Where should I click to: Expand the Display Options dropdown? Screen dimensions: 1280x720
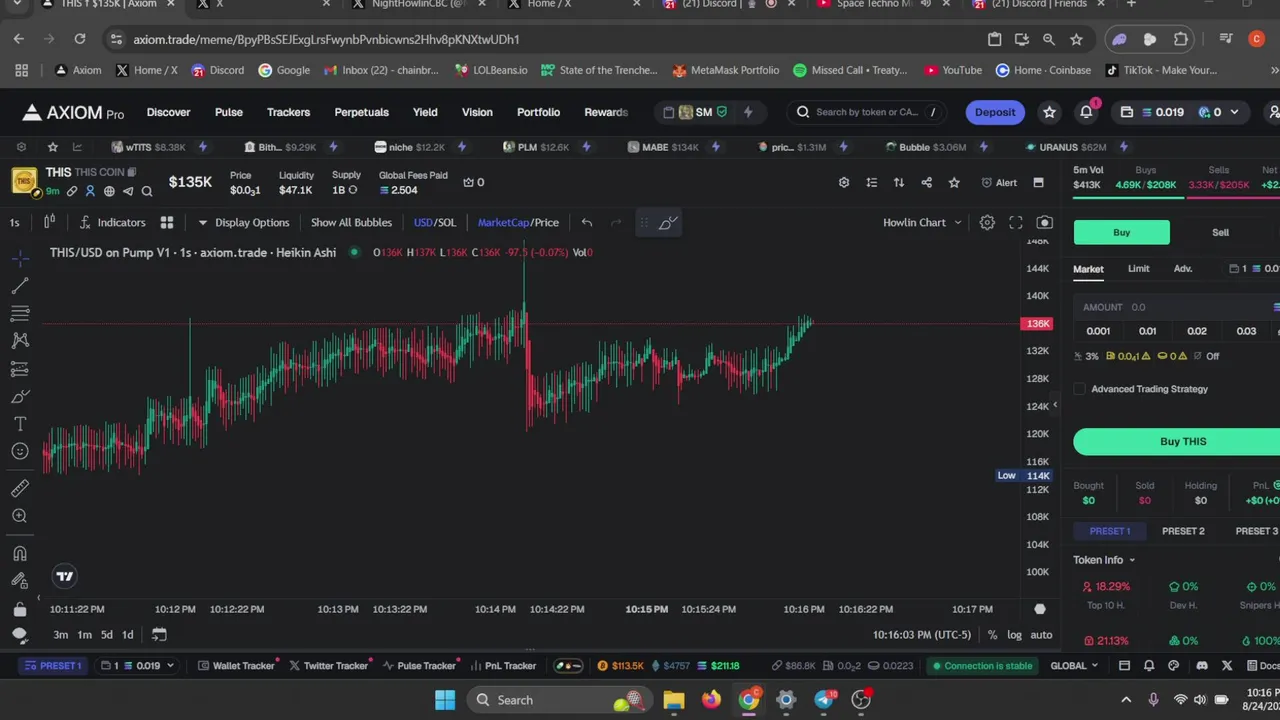pyautogui.click(x=243, y=222)
